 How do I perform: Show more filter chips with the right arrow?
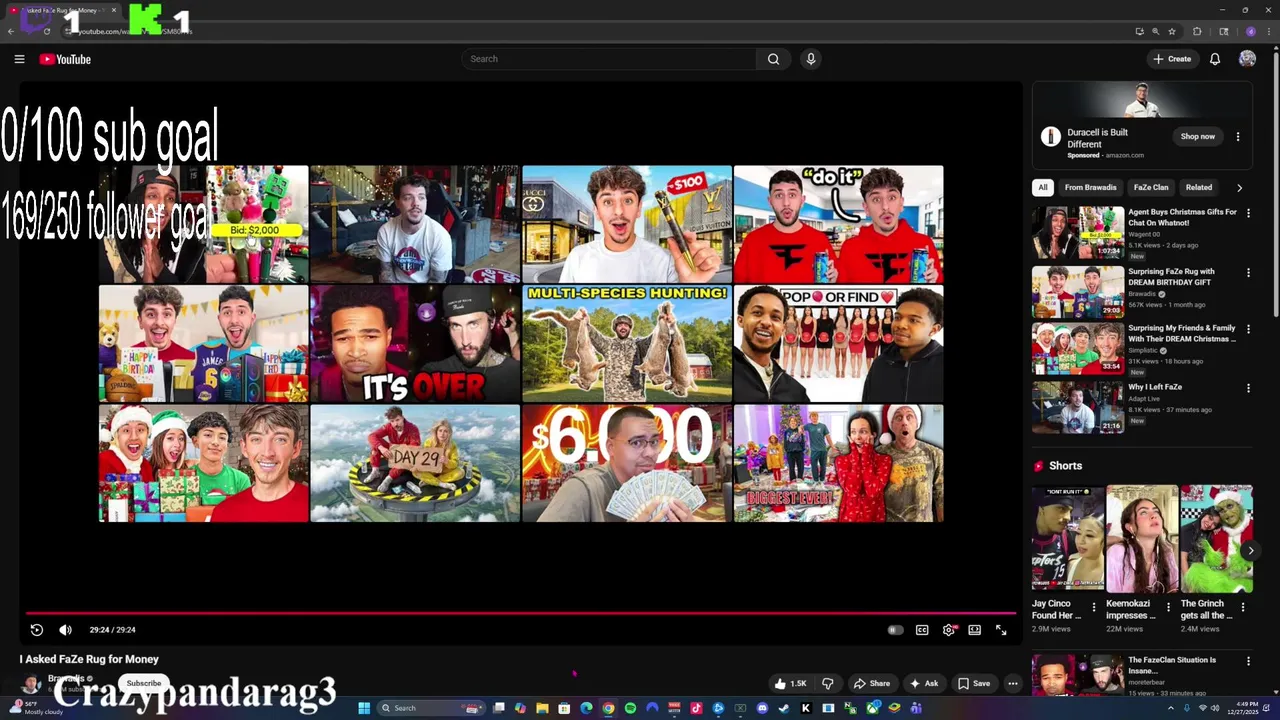pyautogui.click(x=1239, y=187)
